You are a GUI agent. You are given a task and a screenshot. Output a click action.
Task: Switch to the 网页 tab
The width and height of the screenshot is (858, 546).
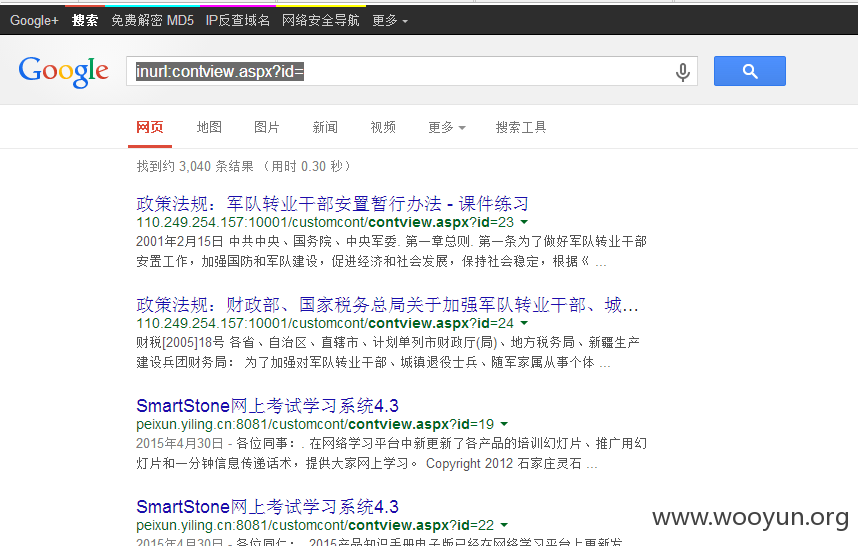(x=150, y=127)
